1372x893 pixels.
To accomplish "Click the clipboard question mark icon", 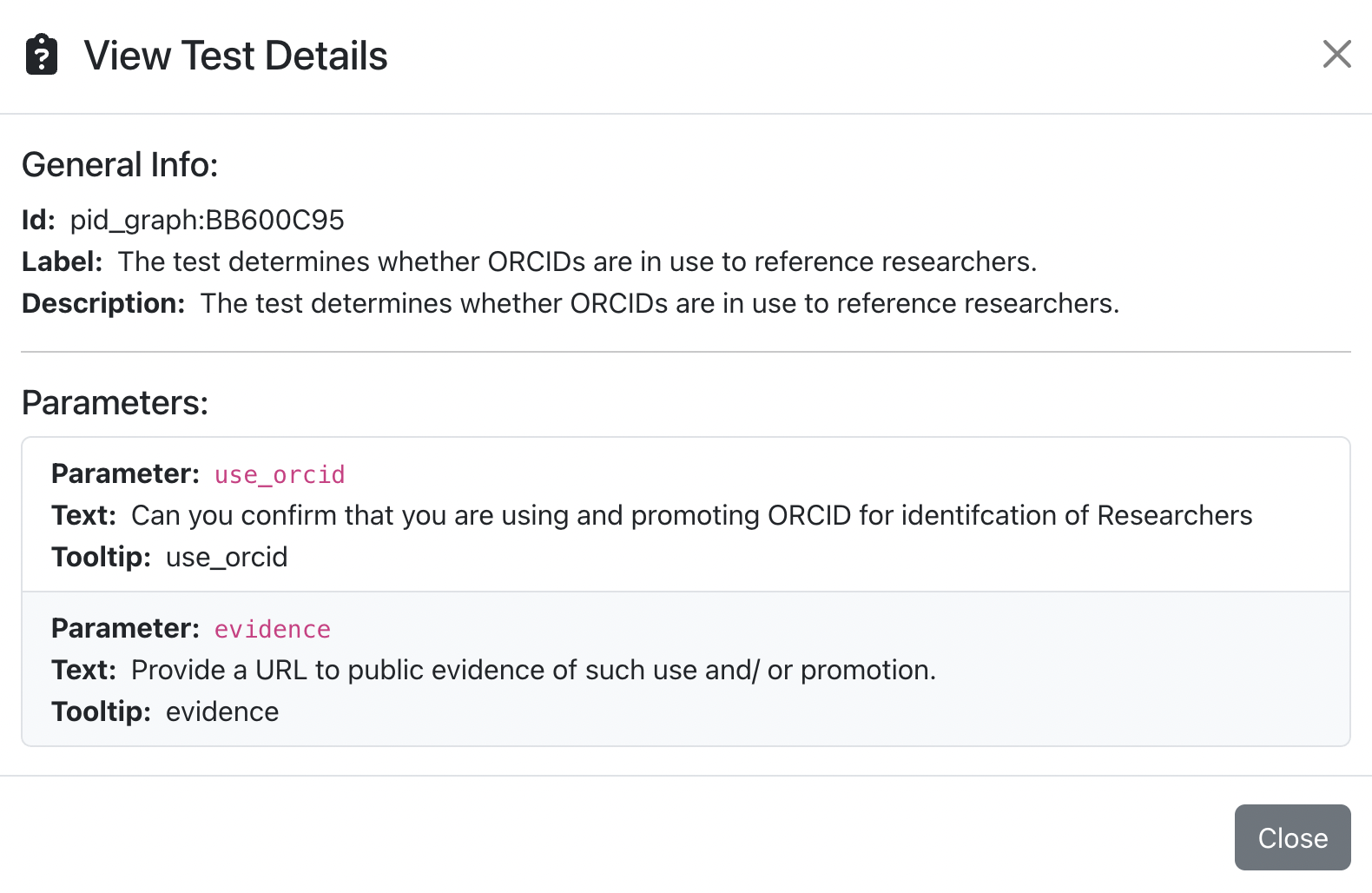I will pos(42,55).
